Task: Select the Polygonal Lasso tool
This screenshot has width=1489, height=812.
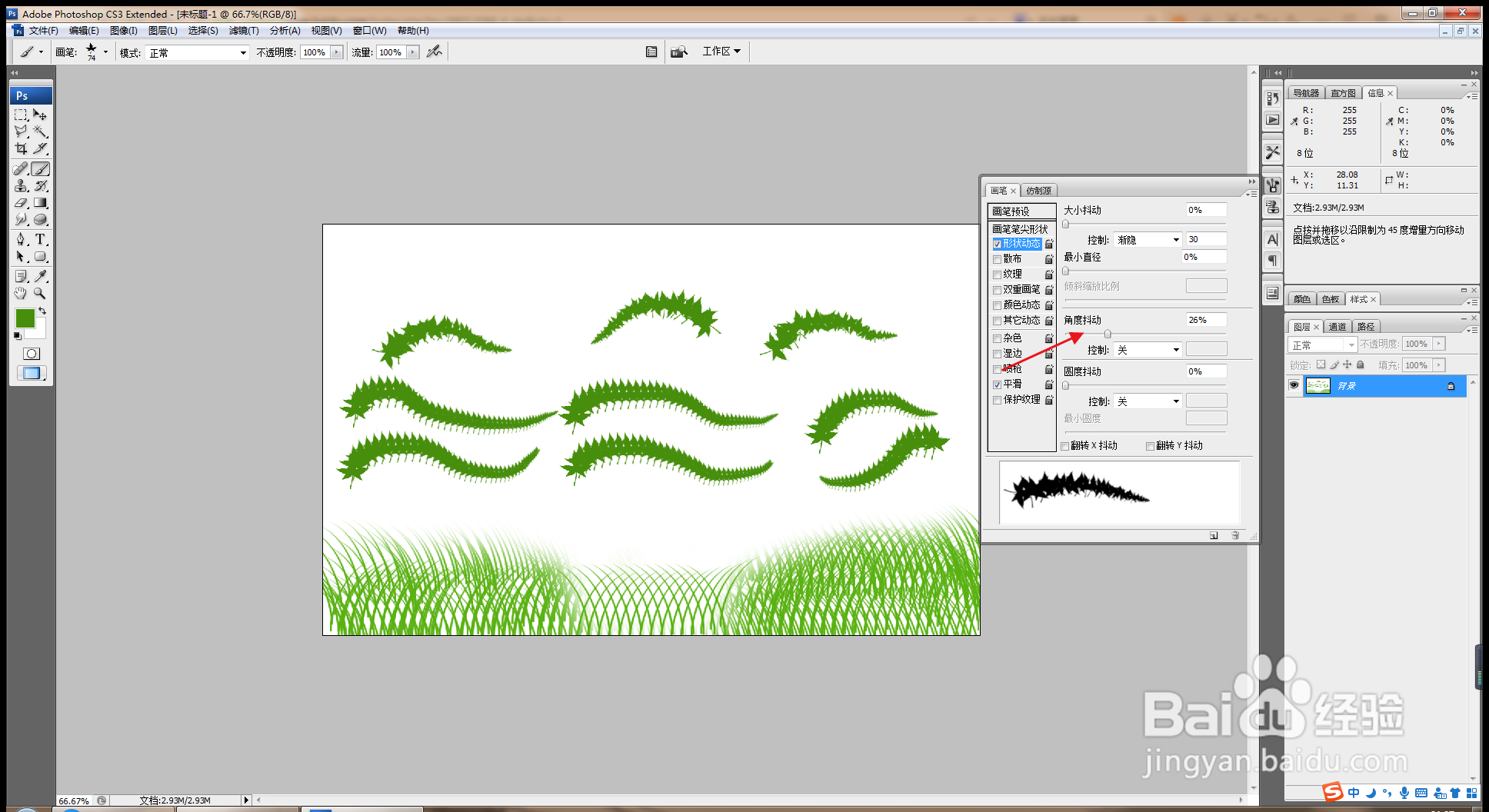Action: coord(21,131)
